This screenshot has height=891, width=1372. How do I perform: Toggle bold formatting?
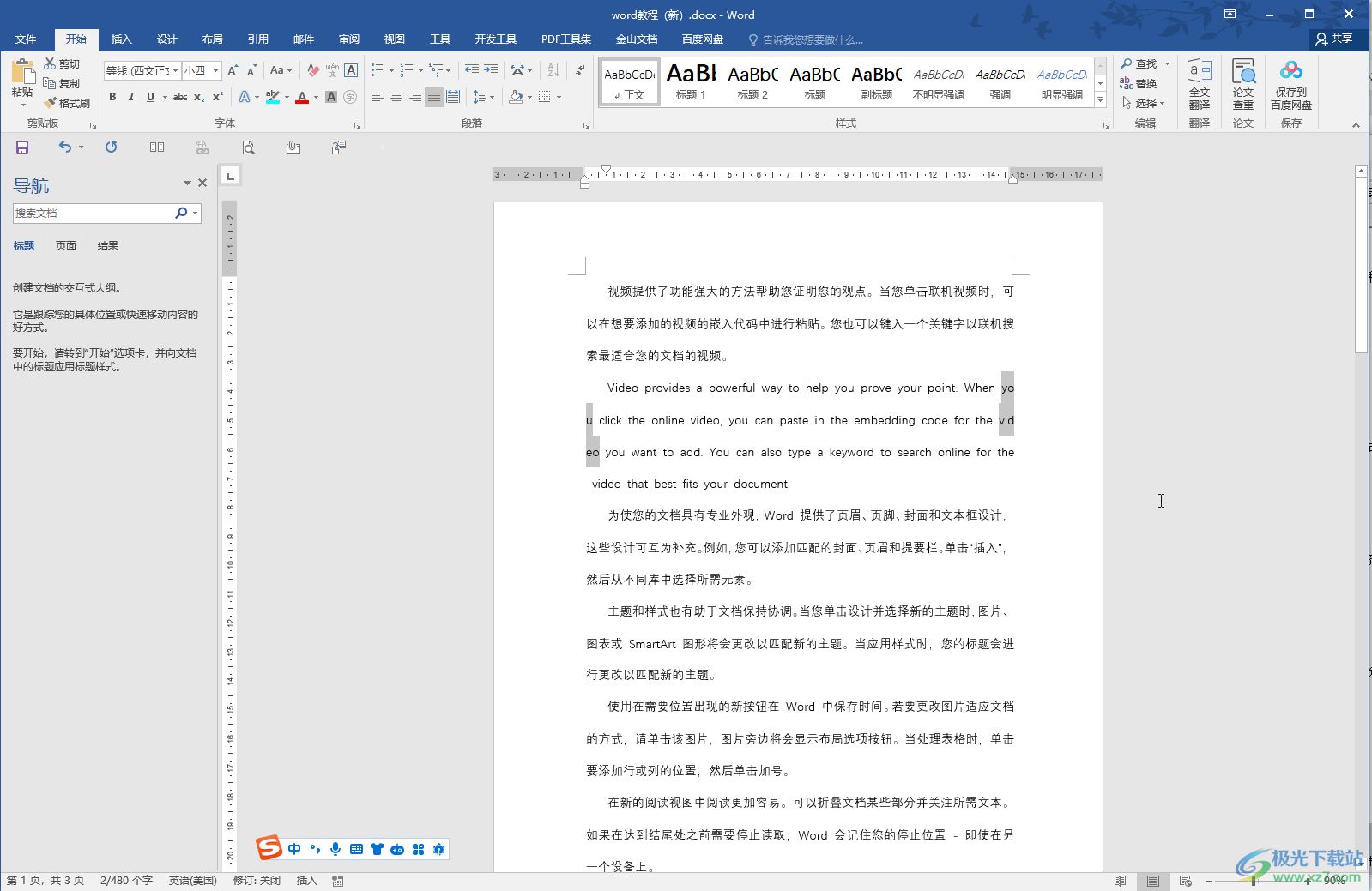pyautogui.click(x=112, y=97)
